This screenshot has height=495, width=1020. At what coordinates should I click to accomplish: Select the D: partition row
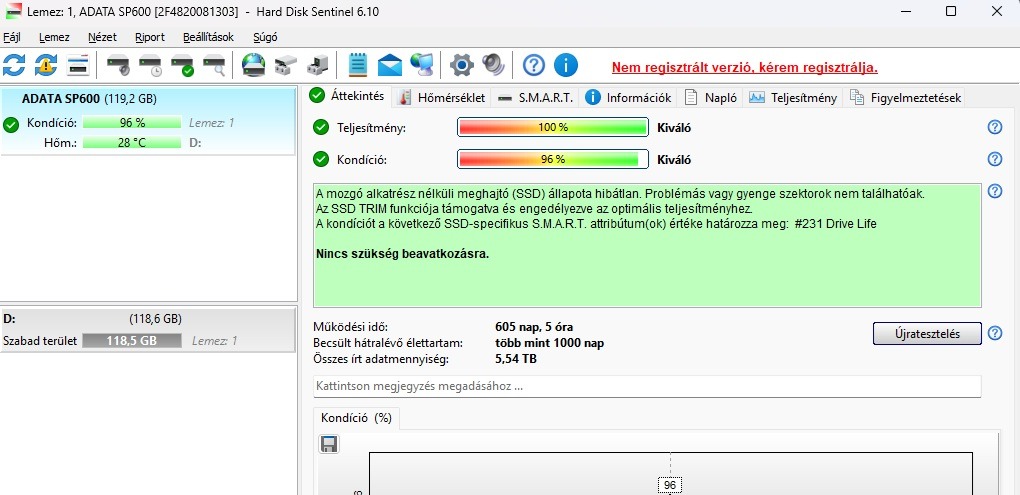tap(149, 330)
